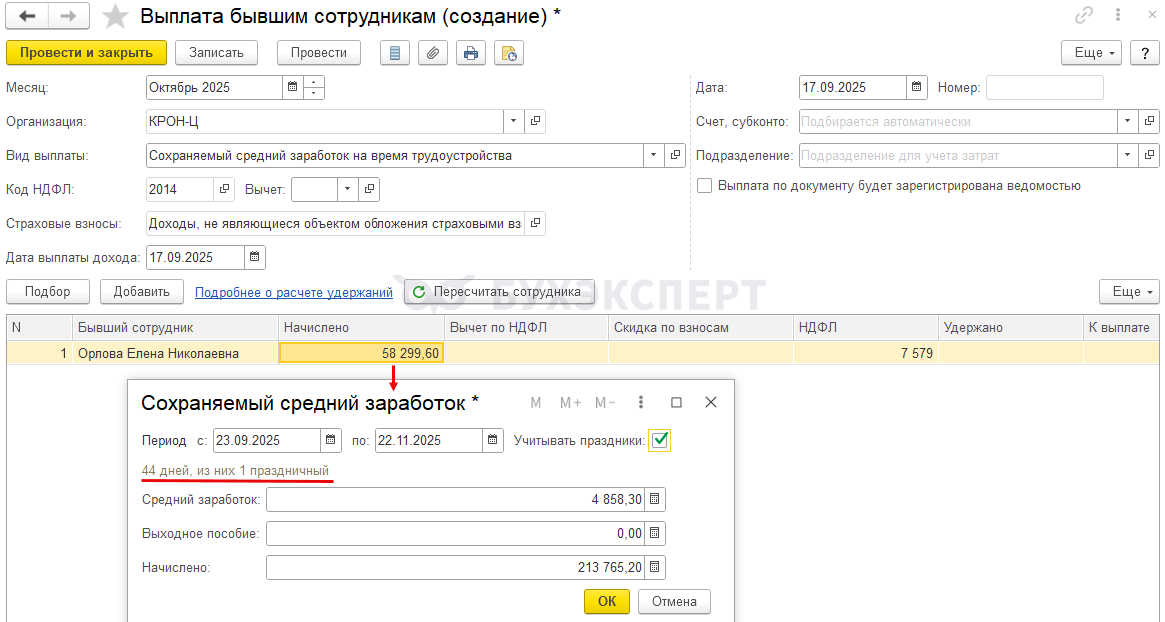Click the Провести button

[319, 53]
